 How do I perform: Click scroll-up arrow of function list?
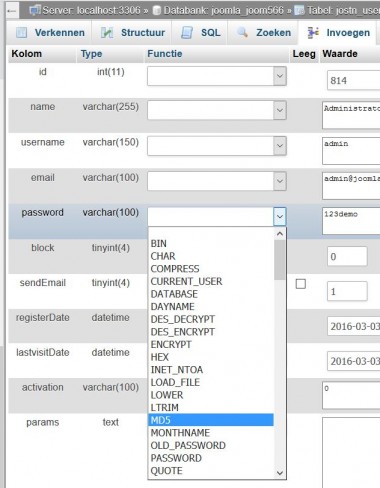(x=280, y=234)
